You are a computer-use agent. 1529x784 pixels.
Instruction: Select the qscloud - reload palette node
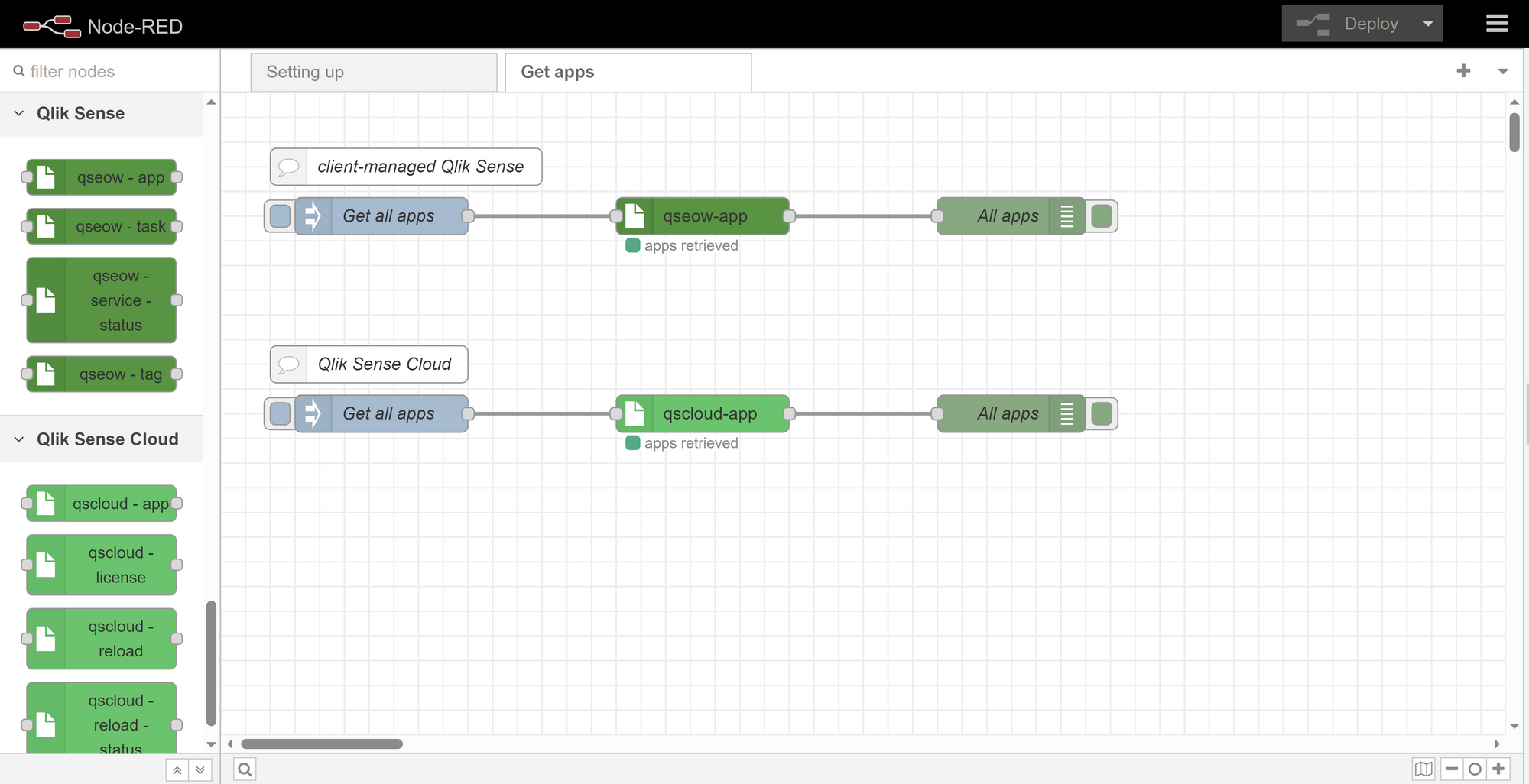pyautogui.click(x=101, y=639)
